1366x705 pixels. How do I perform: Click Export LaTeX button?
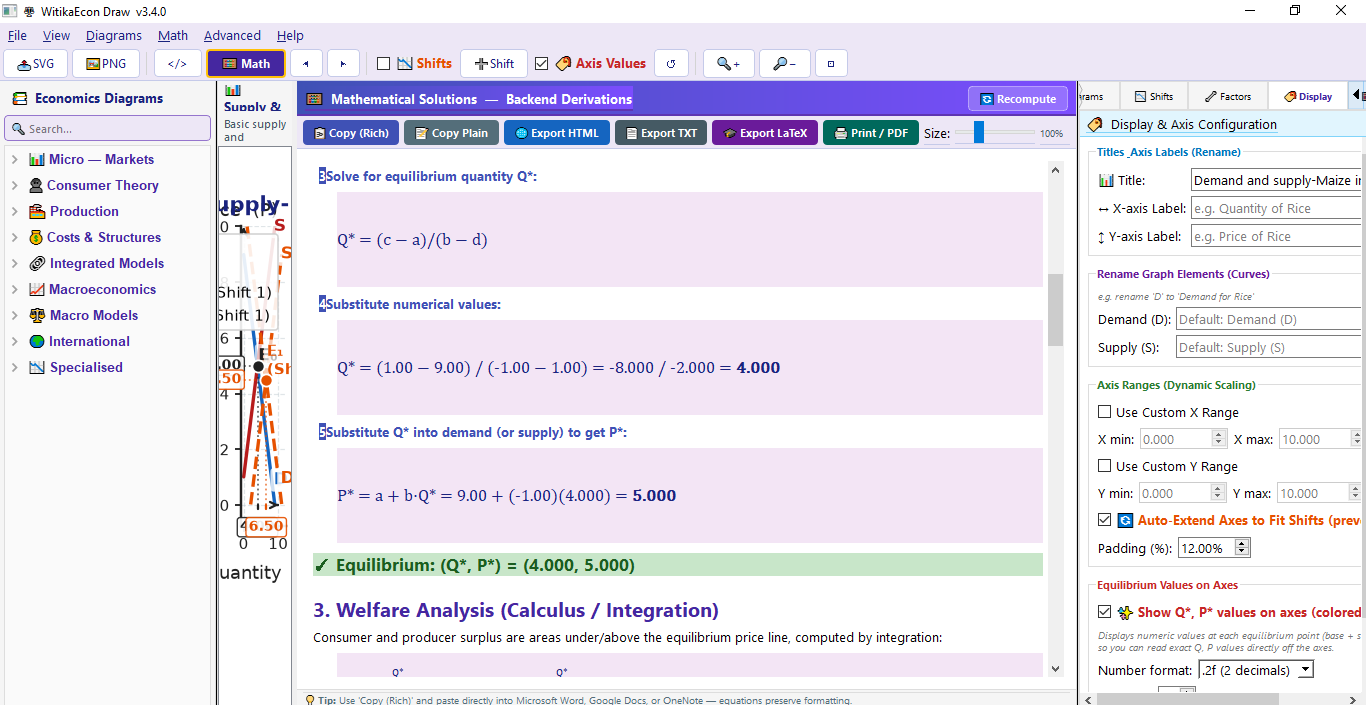click(765, 133)
